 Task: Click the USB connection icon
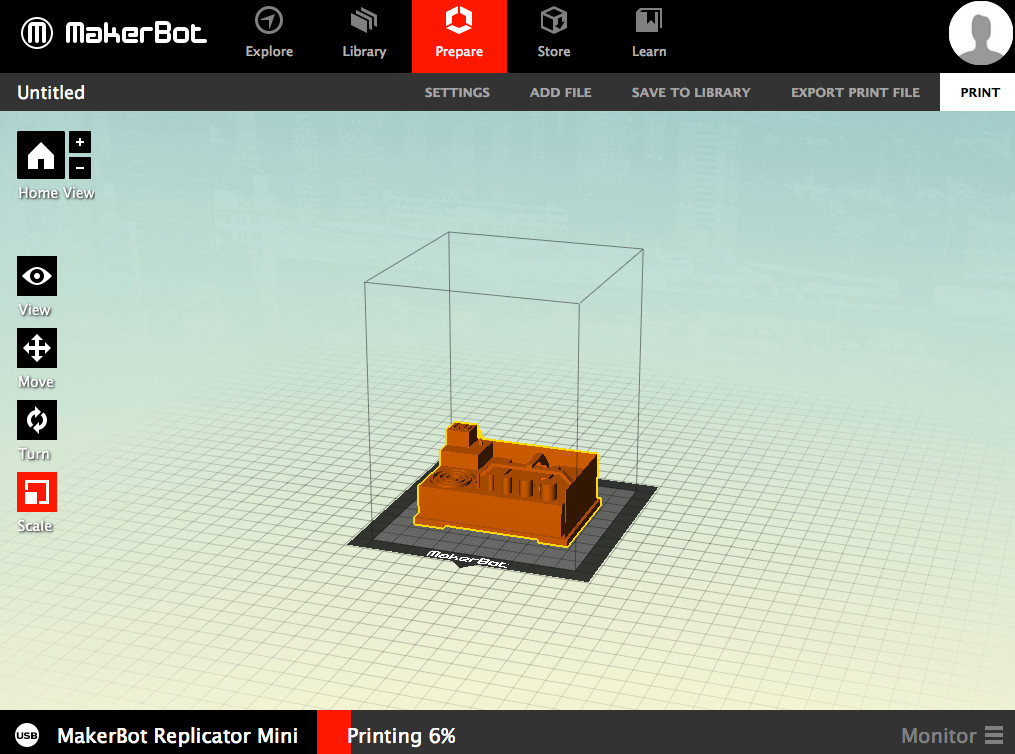tap(27, 735)
